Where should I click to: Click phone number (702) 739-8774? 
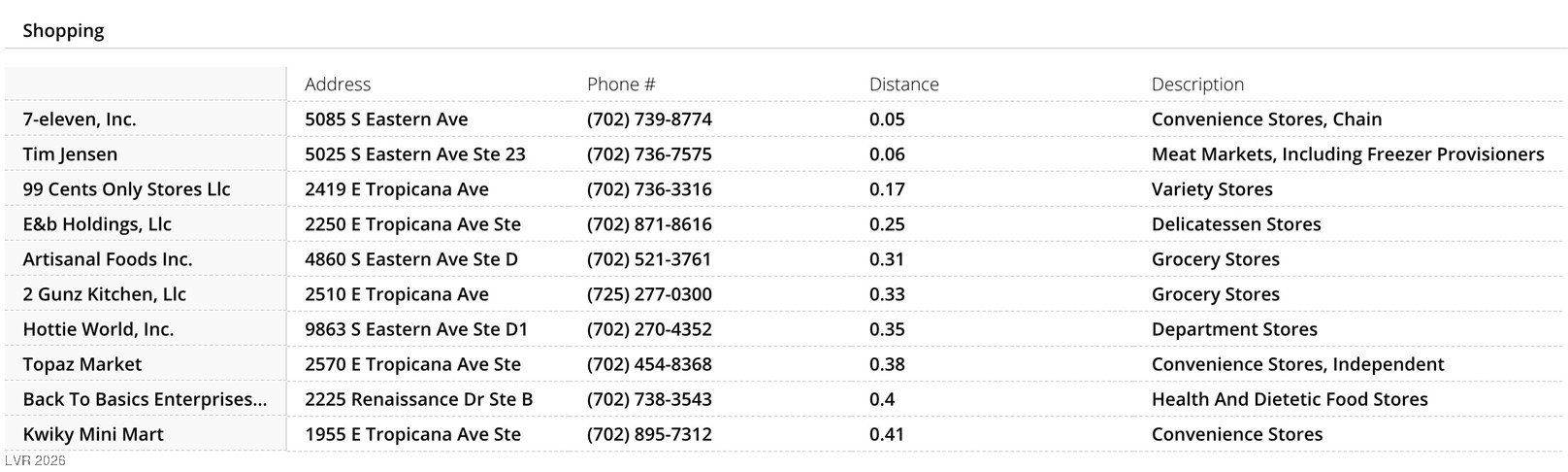pos(649,119)
